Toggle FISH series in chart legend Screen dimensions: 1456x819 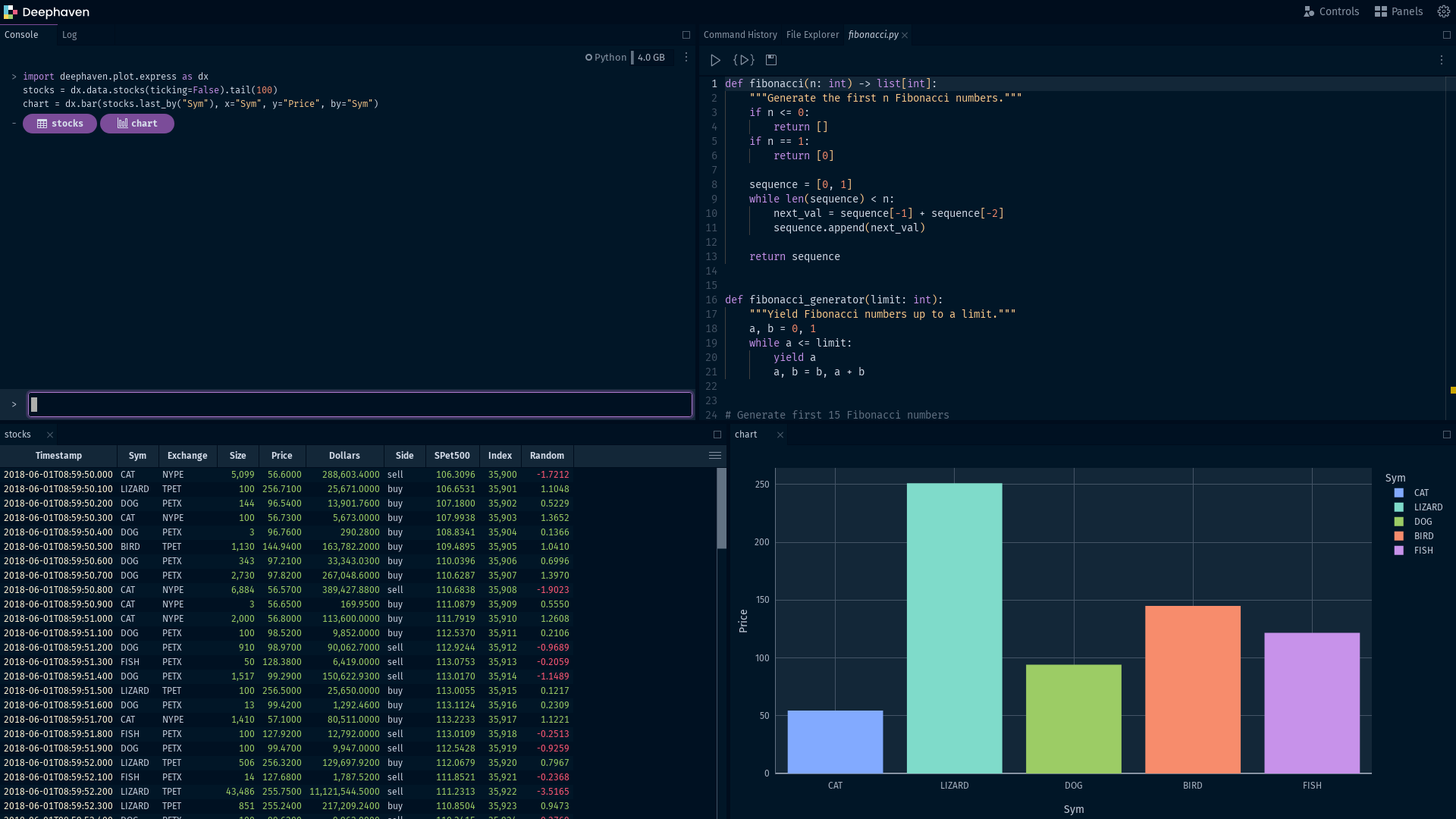tap(1423, 551)
